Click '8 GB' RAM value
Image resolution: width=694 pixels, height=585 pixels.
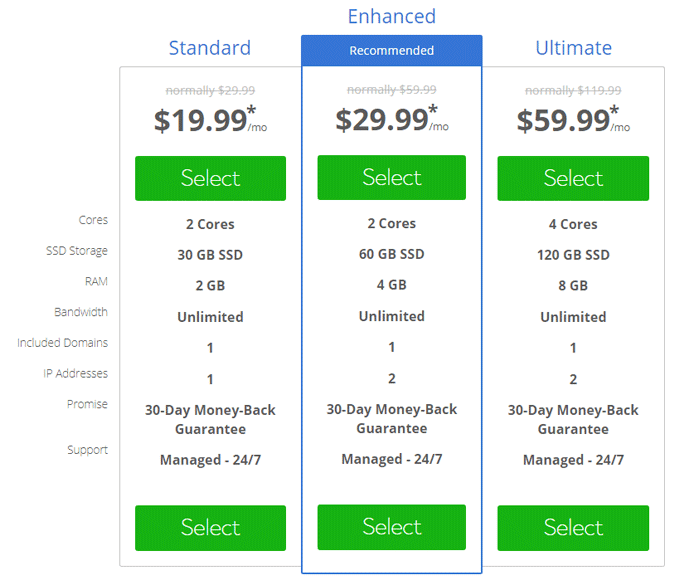coord(573,285)
